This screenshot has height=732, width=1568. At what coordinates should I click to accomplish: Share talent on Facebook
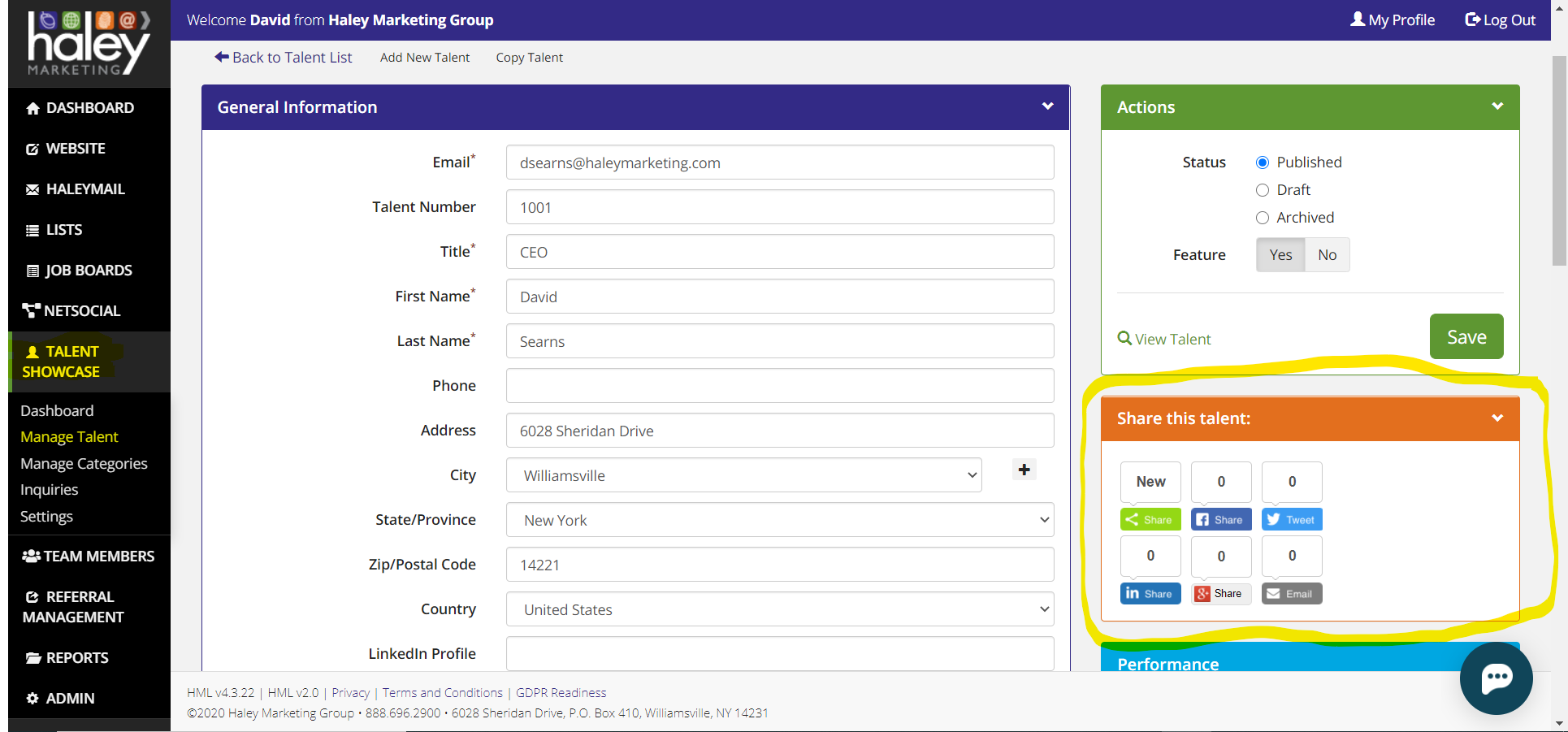click(1221, 520)
